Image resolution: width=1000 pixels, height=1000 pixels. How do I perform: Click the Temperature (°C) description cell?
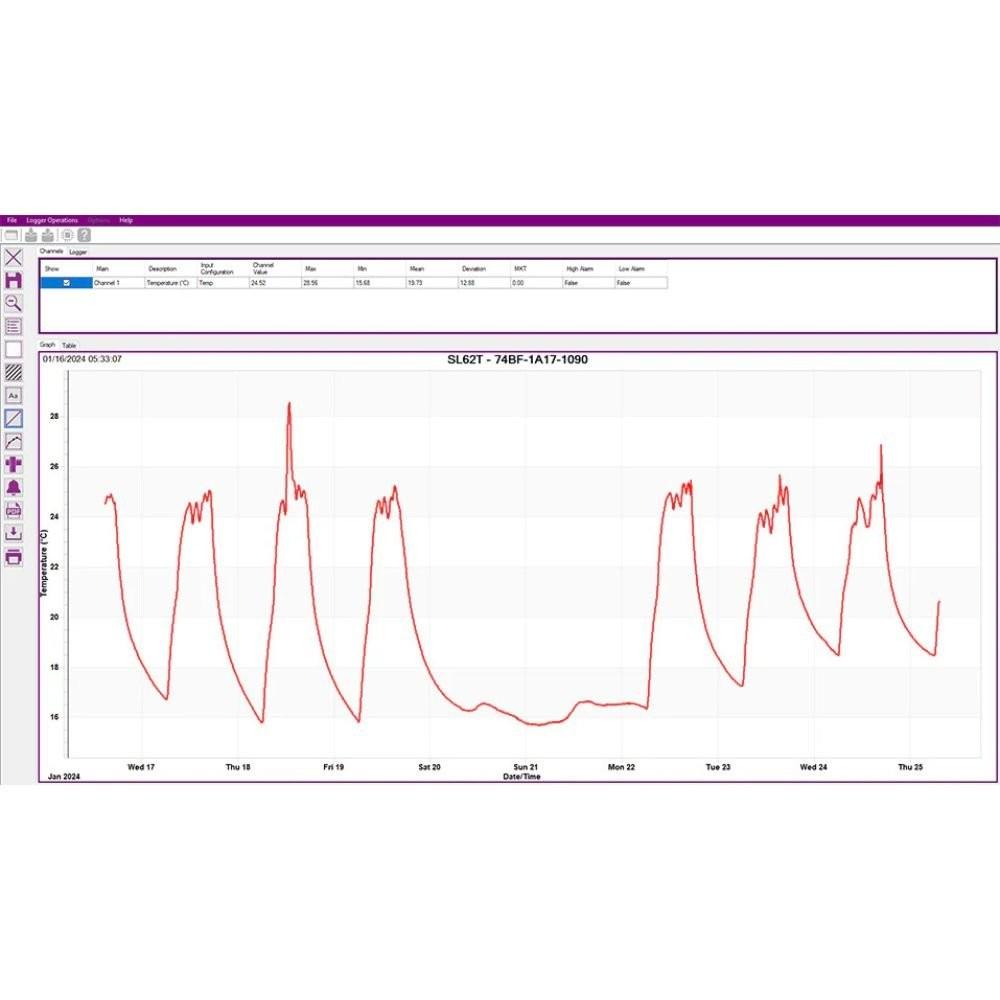click(x=168, y=283)
